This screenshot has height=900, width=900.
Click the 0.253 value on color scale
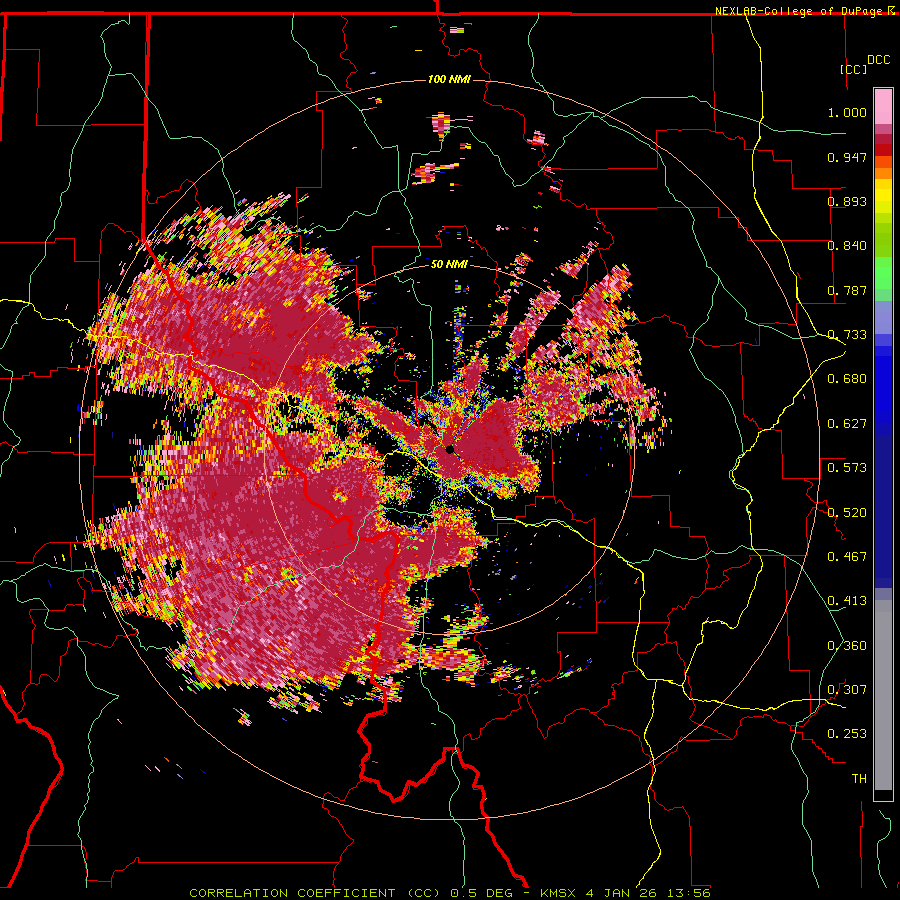coord(847,734)
